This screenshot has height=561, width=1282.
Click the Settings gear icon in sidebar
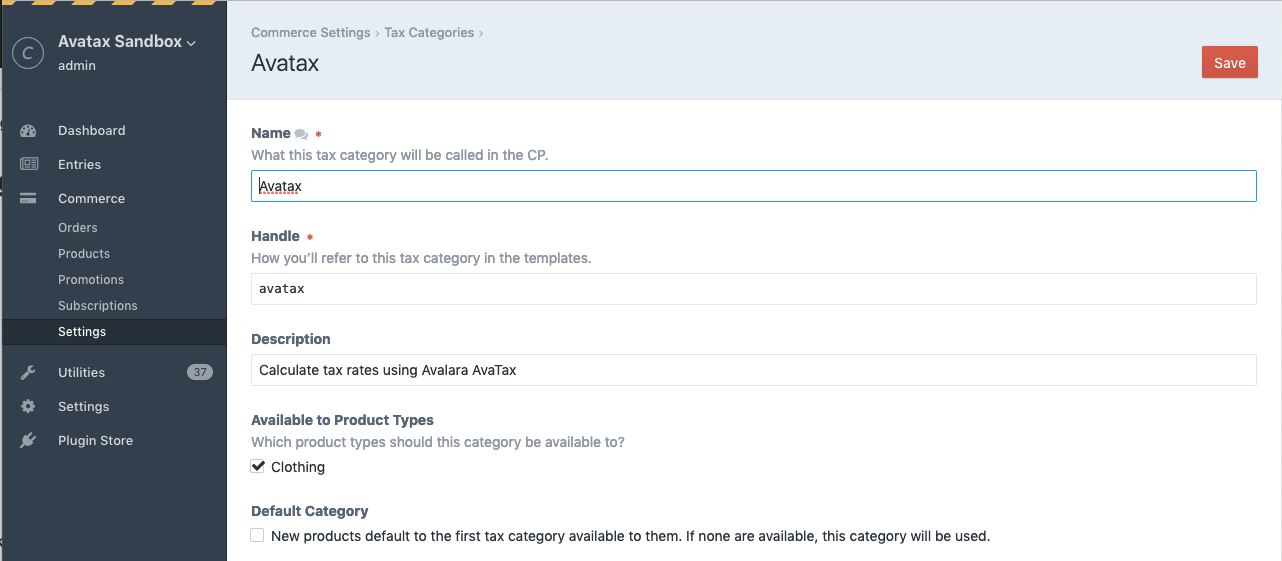point(28,407)
